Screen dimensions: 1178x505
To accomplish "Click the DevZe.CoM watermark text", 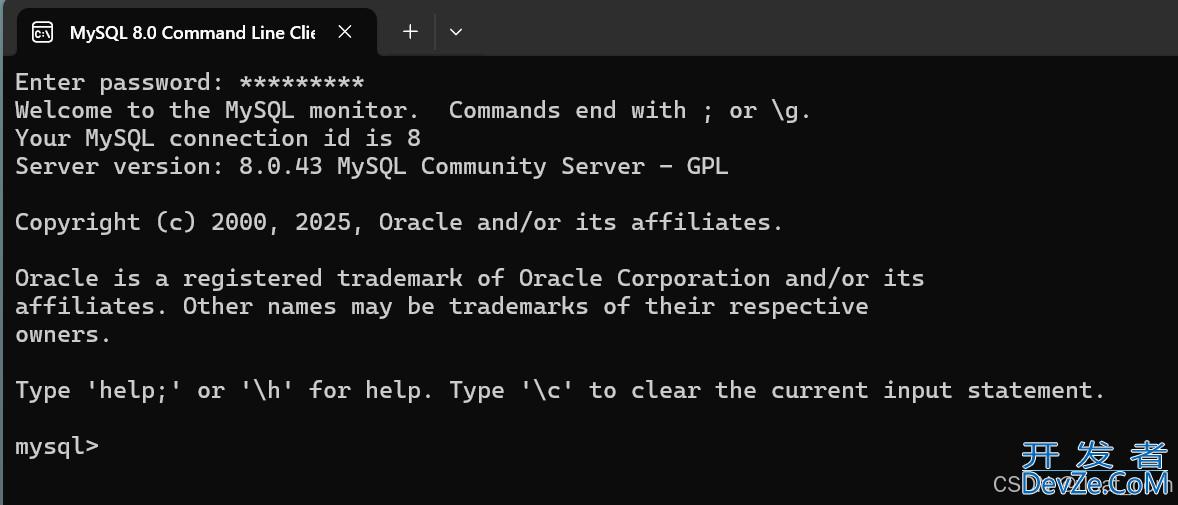I will tap(1094, 485).
